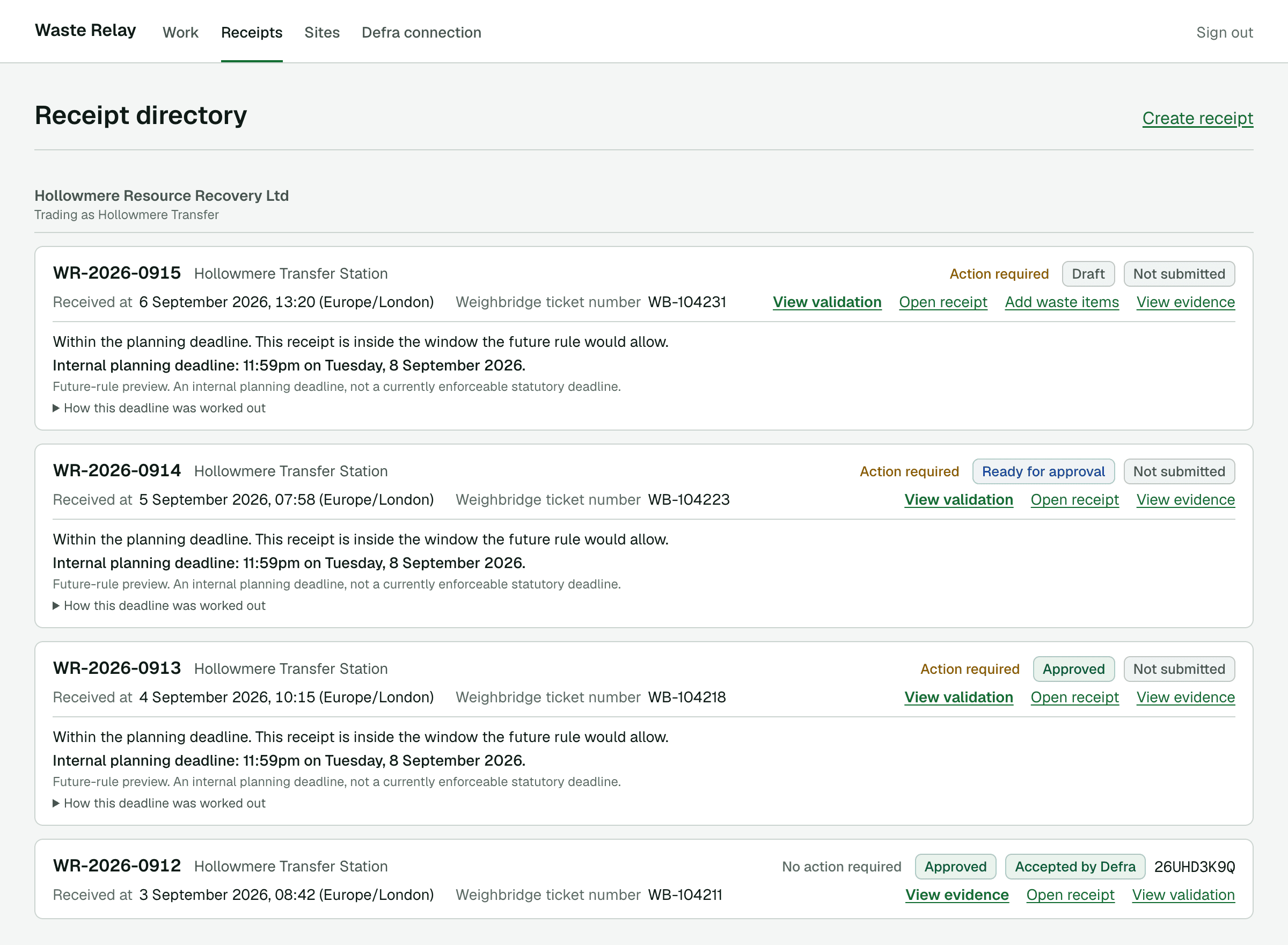Screen dimensions: 1288x945
Task: Click No action required on WR-2026-0912
Action: coord(841,867)
